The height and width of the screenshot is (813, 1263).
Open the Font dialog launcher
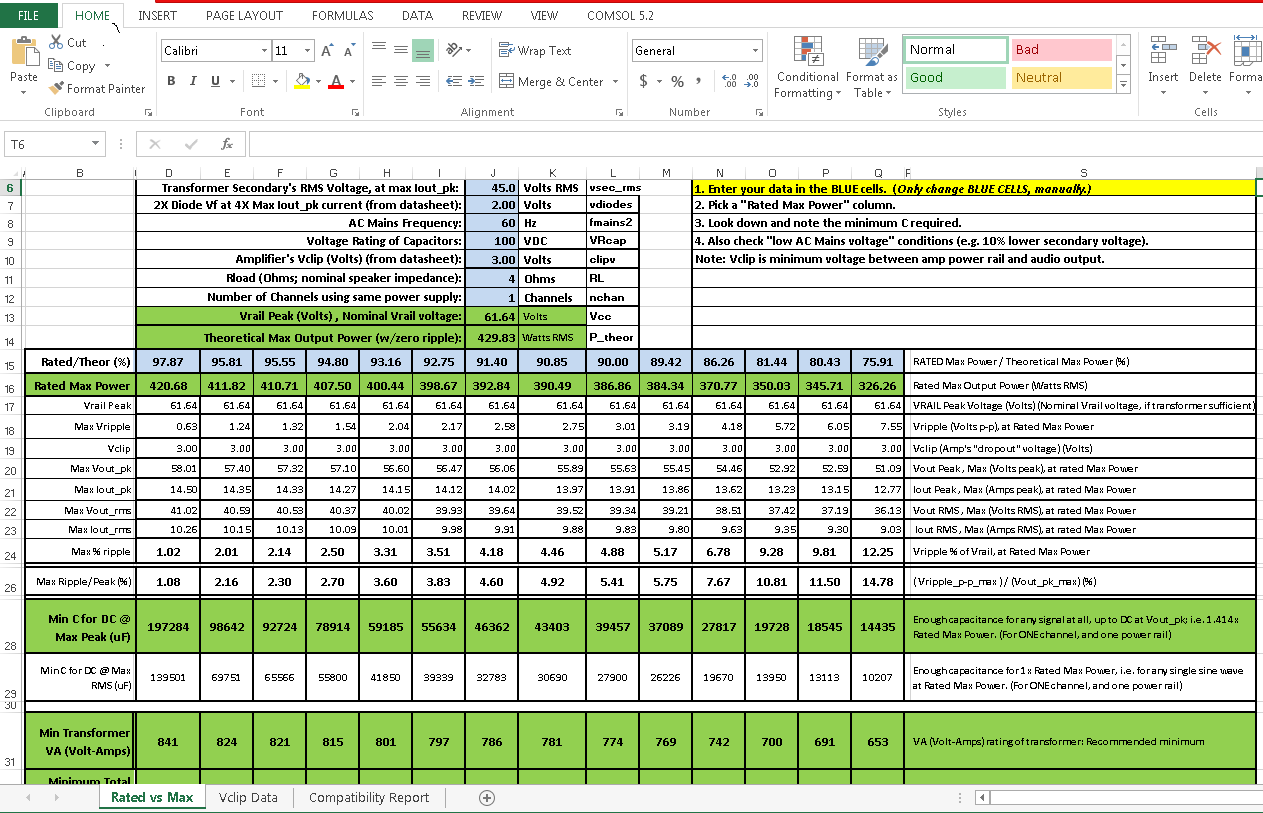coord(354,113)
